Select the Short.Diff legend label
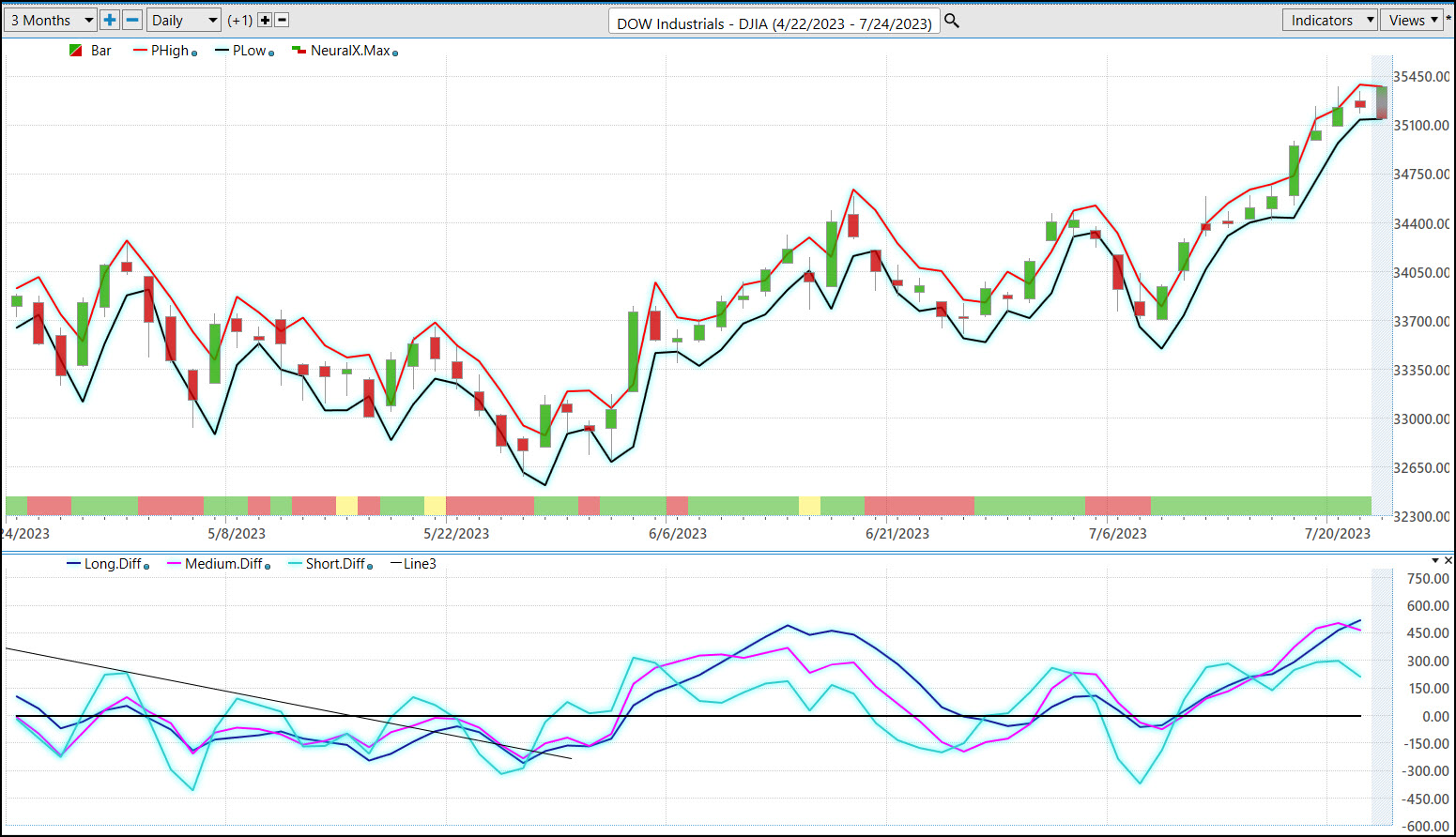Image resolution: width=1456 pixels, height=837 pixels. 335,564
